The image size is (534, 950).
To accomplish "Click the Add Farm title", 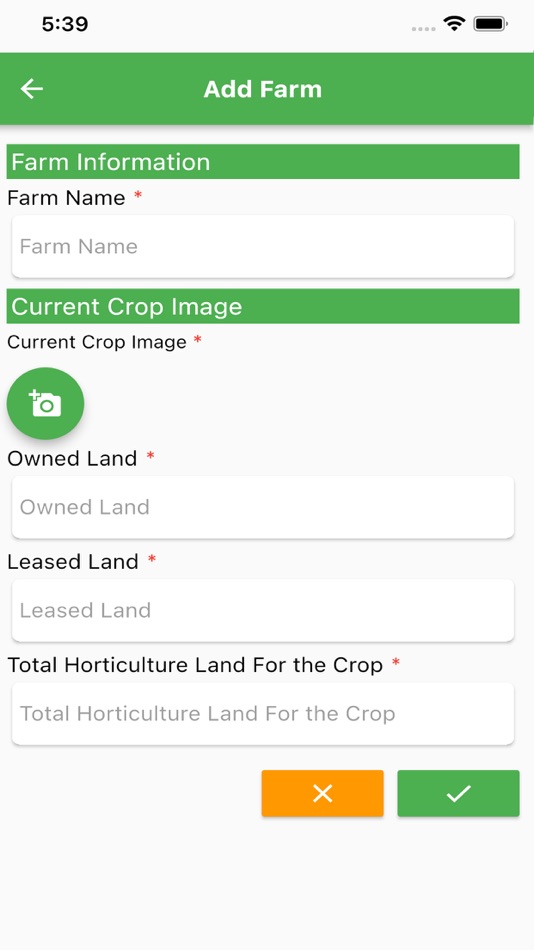I will 262,89.
